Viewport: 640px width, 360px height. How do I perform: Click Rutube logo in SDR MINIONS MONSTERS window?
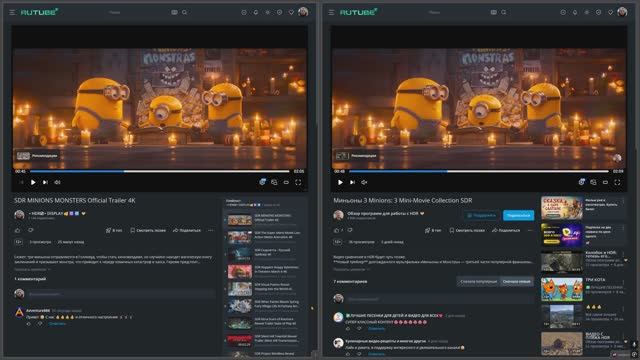point(39,12)
